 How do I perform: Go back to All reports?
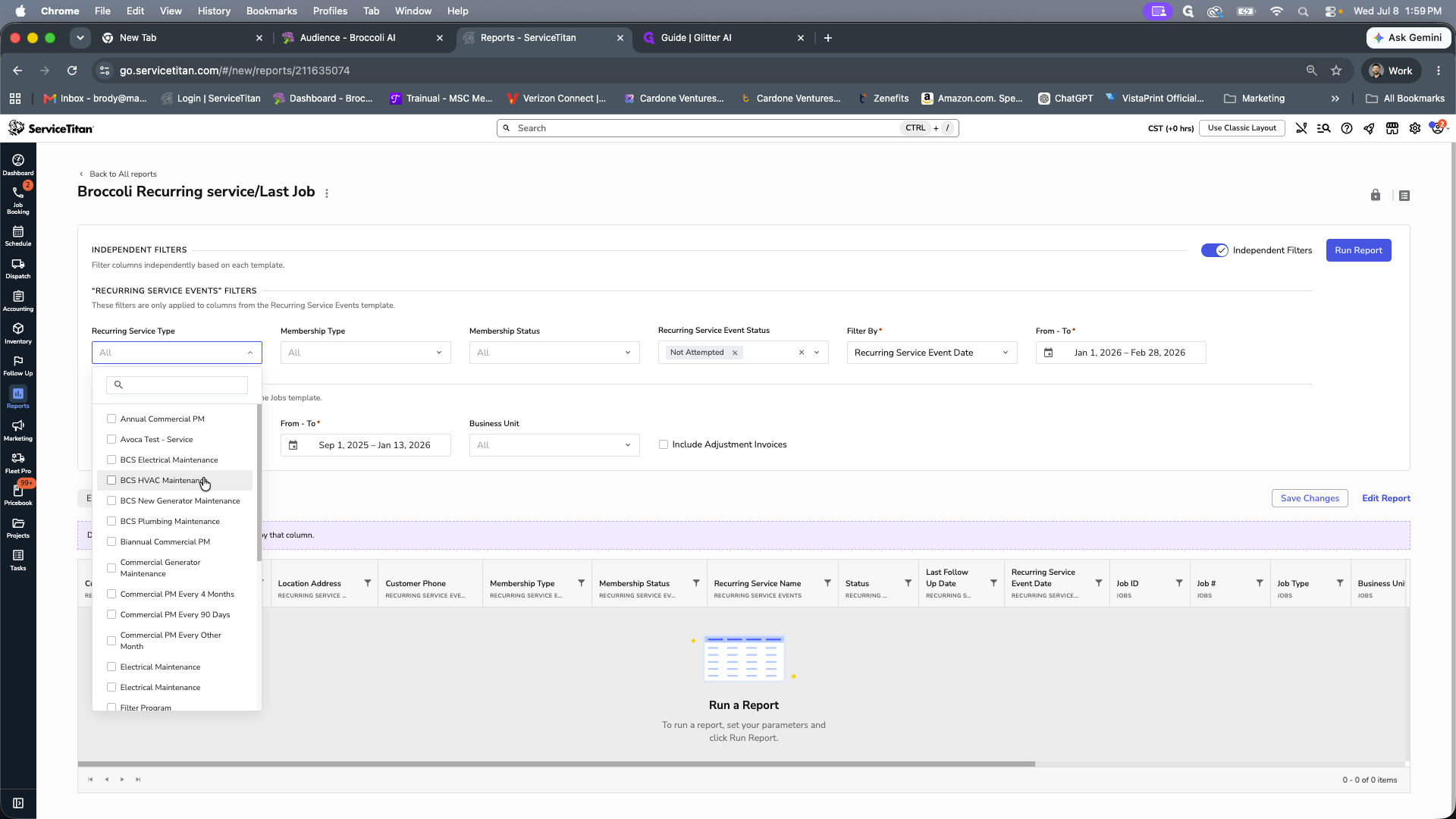coord(118,174)
